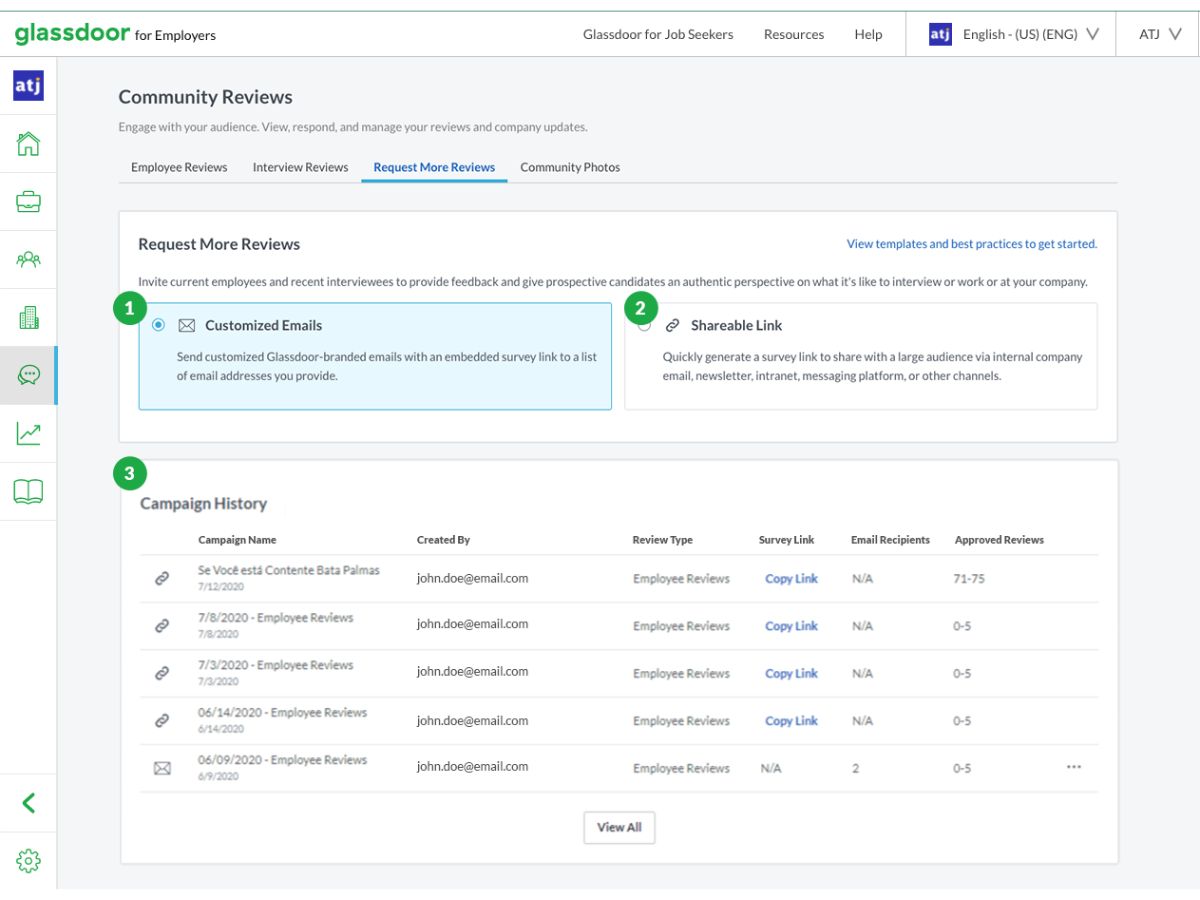Click campaign name Se Você está Contente Bata Palmas
The height and width of the screenshot is (900, 1200).
point(289,570)
